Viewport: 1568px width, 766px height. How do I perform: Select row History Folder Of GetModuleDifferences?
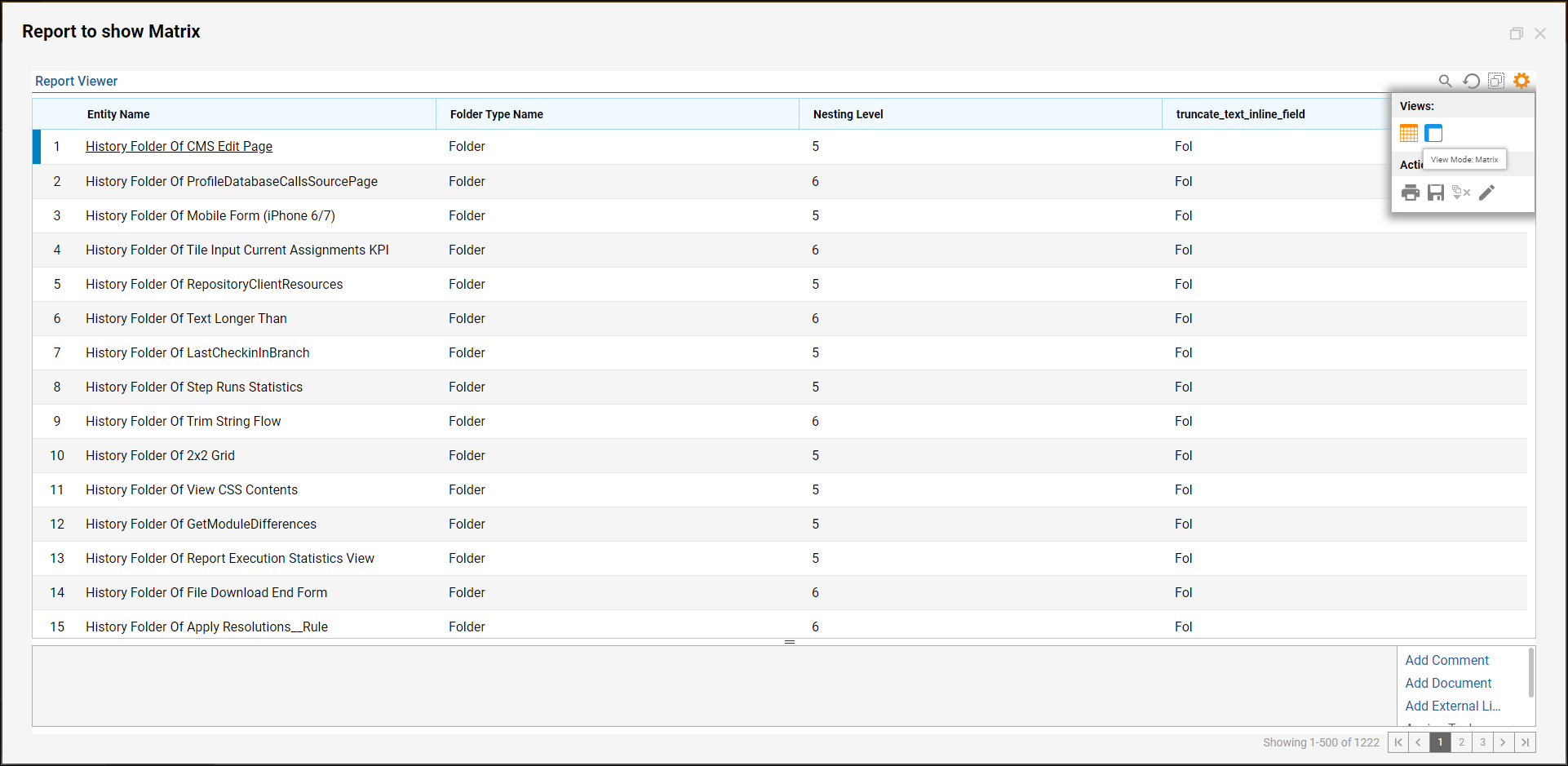click(780, 524)
